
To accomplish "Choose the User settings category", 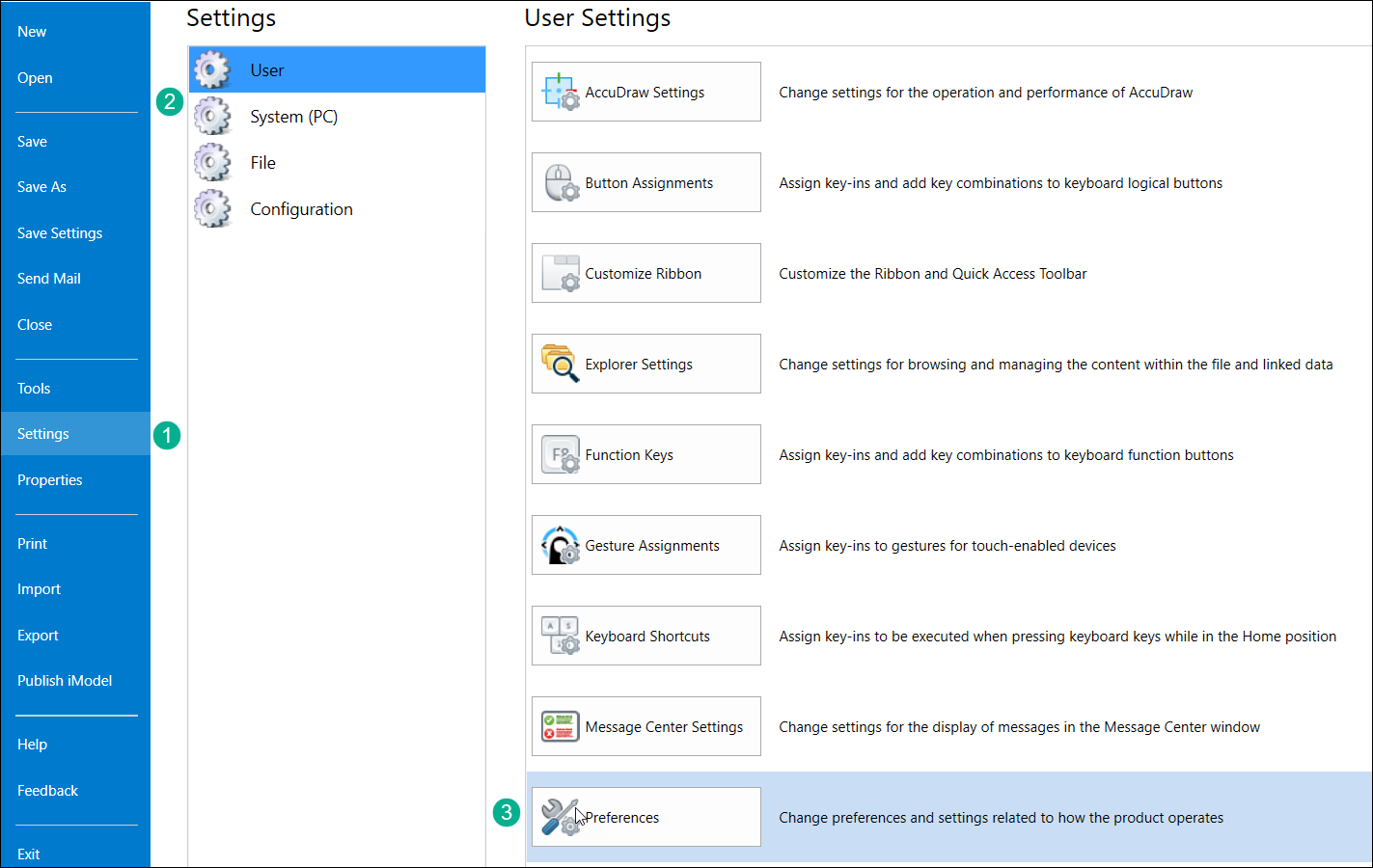I will pyautogui.click(x=266, y=70).
